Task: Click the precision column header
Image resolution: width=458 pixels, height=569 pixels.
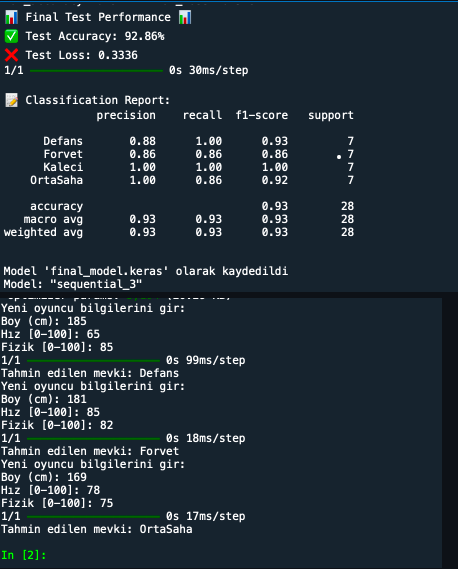Action: tap(126, 116)
